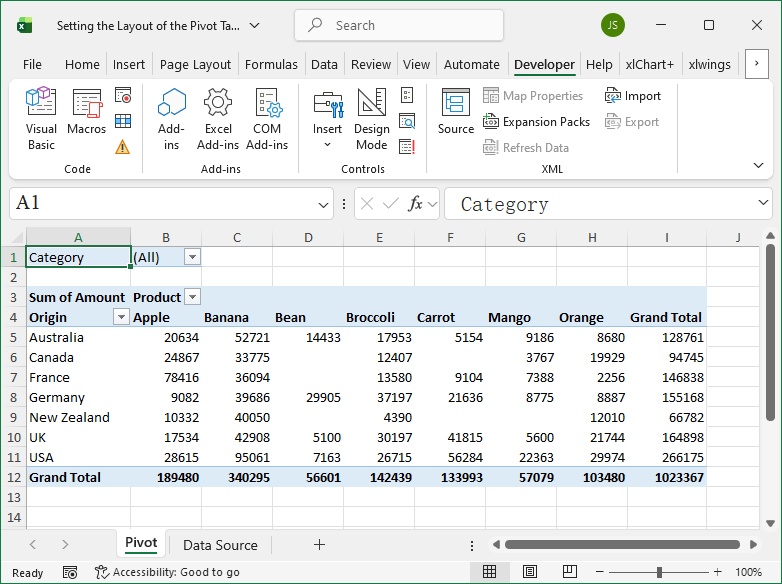
Task: Click the zoom slider handle
Action: (659, 572)
